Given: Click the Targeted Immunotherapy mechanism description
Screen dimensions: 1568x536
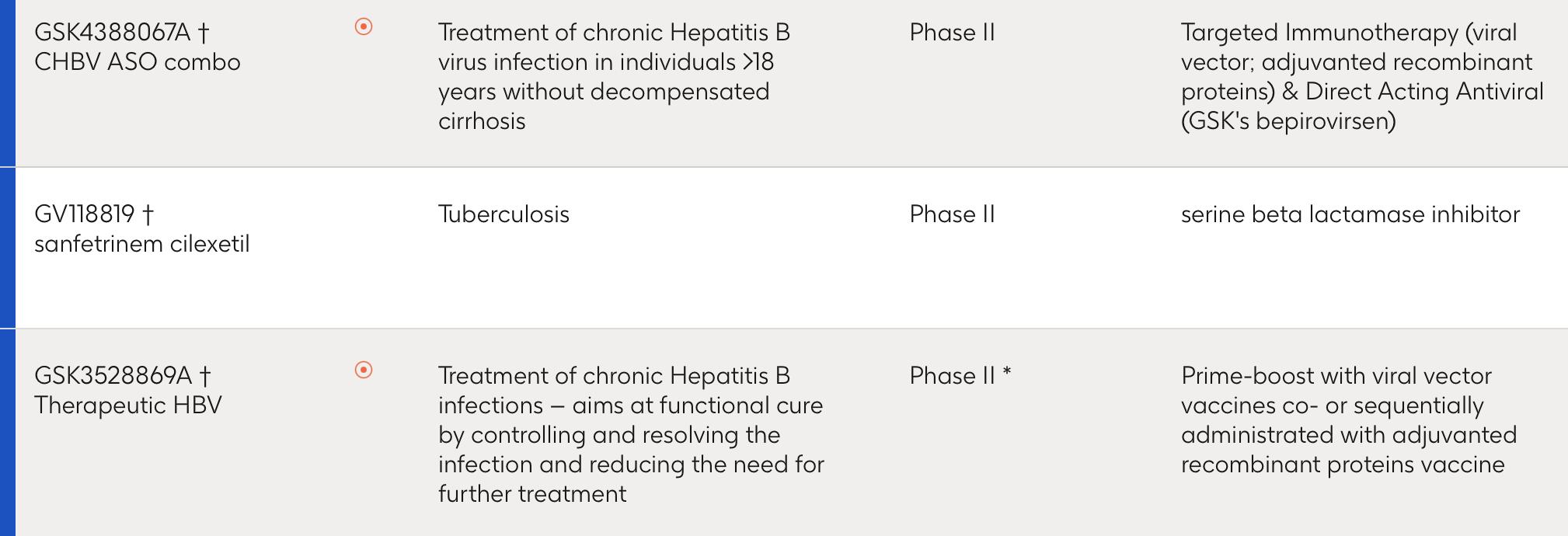Looking at the screenshot, I should tap(1361, 77).
